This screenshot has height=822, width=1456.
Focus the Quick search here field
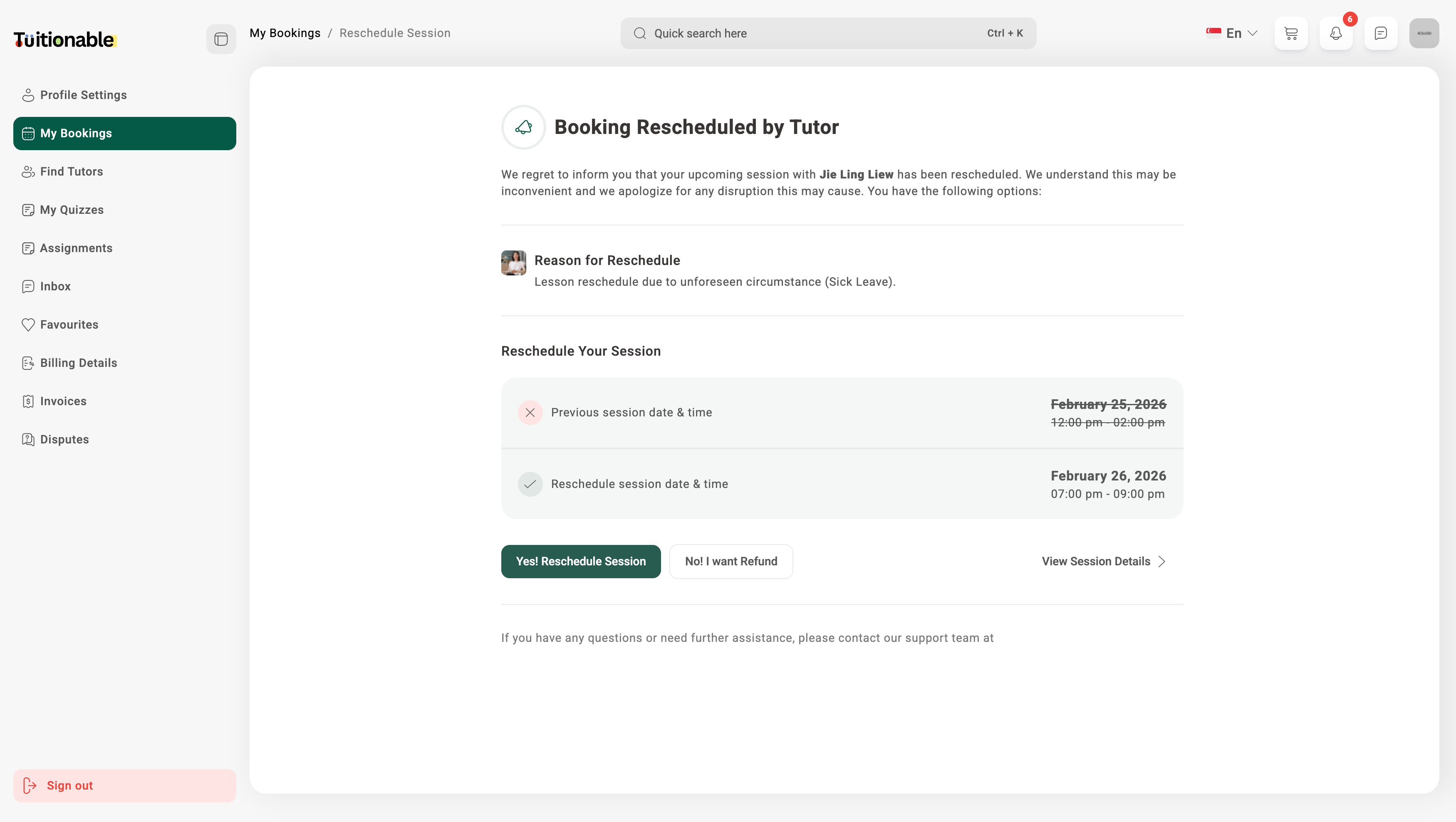(814, 33)
